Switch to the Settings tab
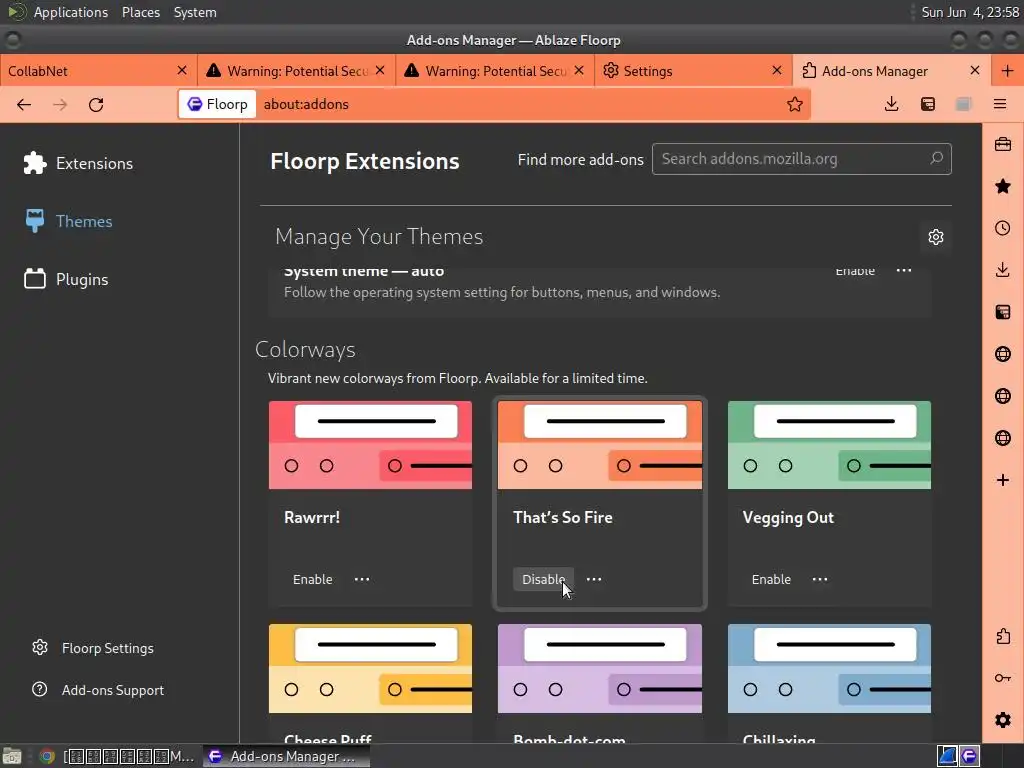 (693, 71)
